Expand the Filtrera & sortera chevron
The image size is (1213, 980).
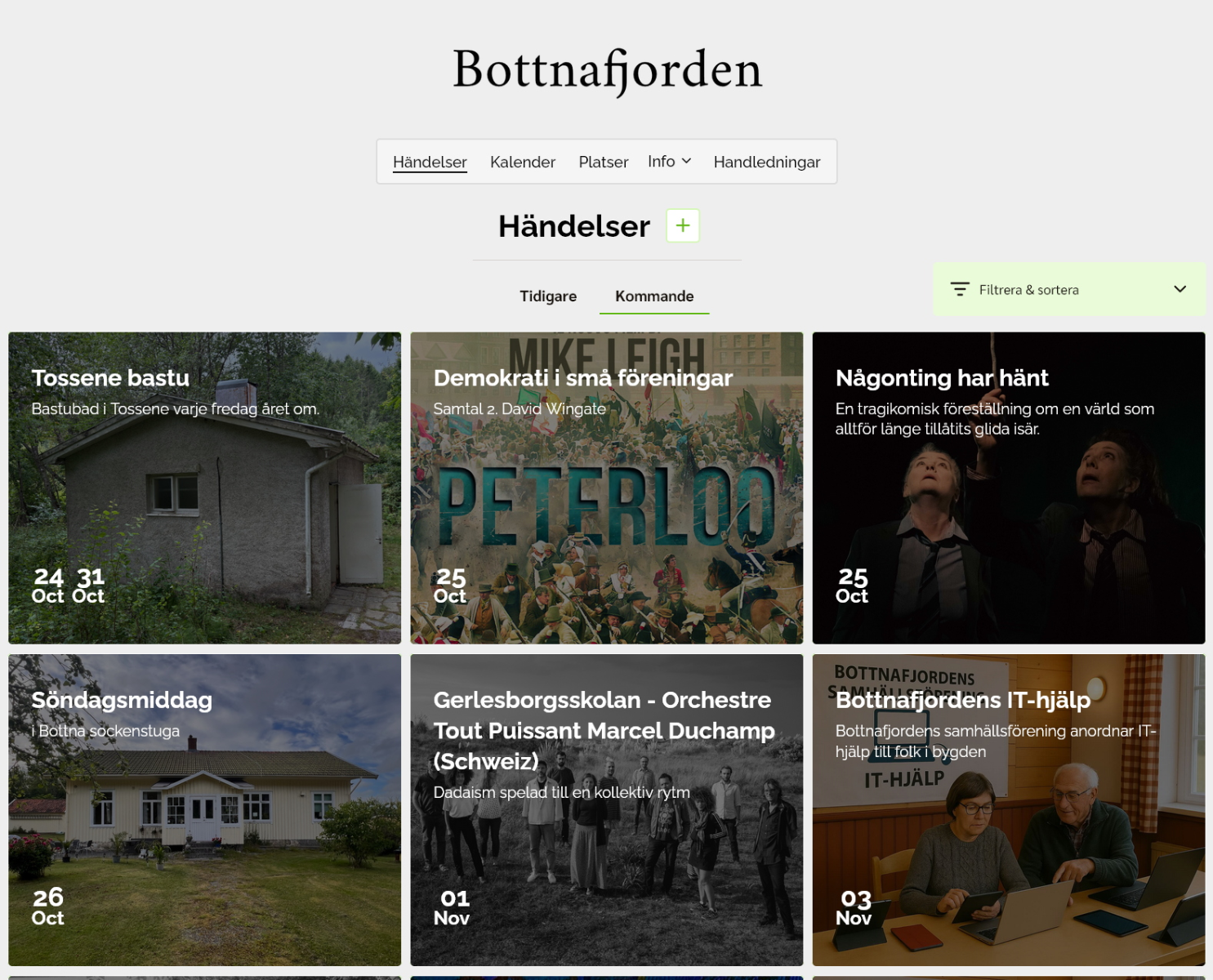pos(1180,289)
